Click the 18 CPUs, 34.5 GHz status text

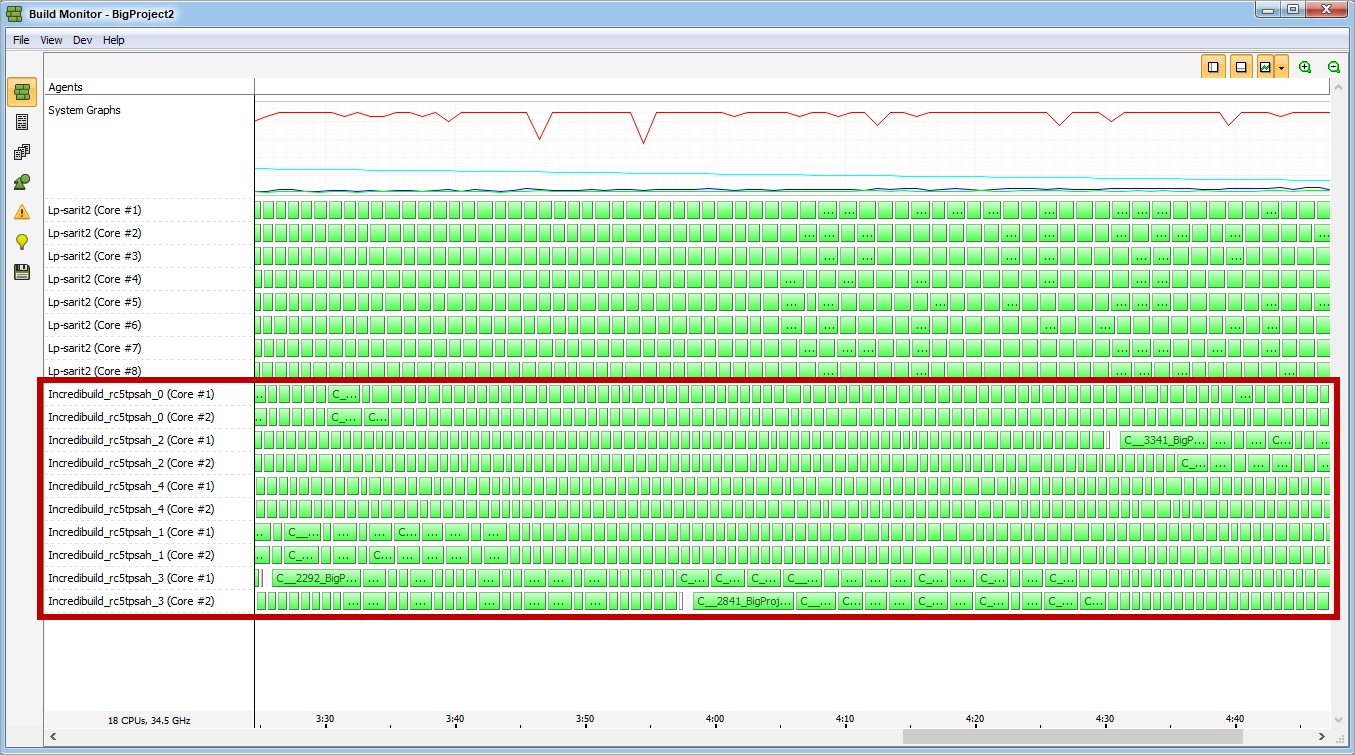pos(149,720)
